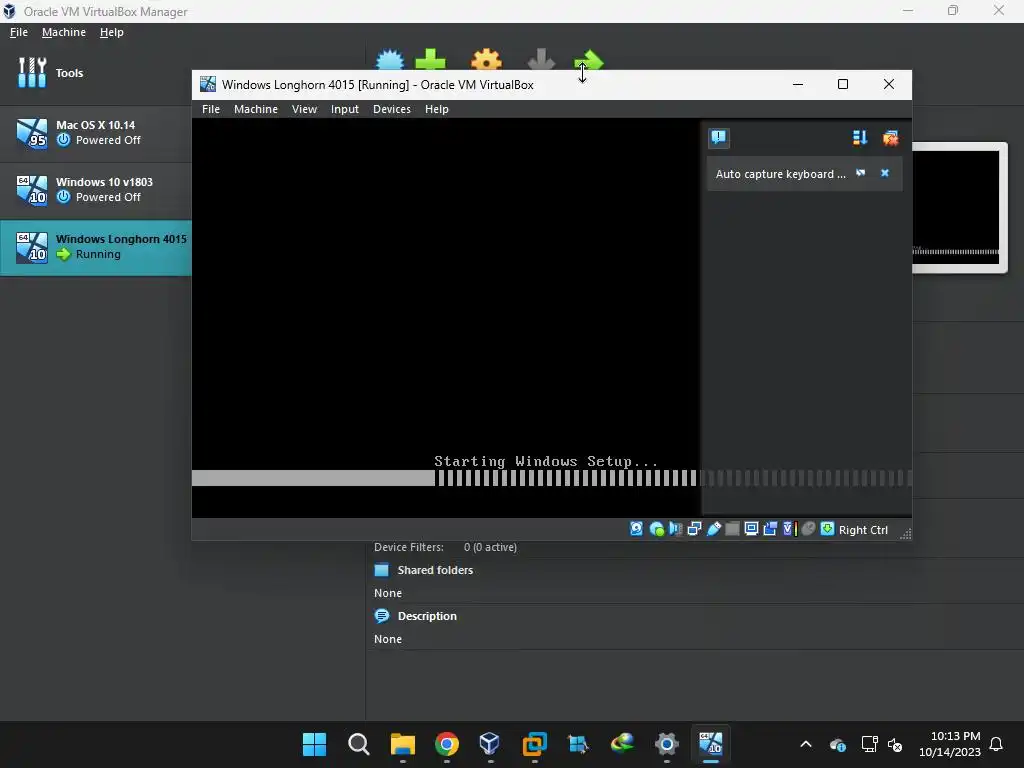Open the notification bell in system tray

click(996, 744)
